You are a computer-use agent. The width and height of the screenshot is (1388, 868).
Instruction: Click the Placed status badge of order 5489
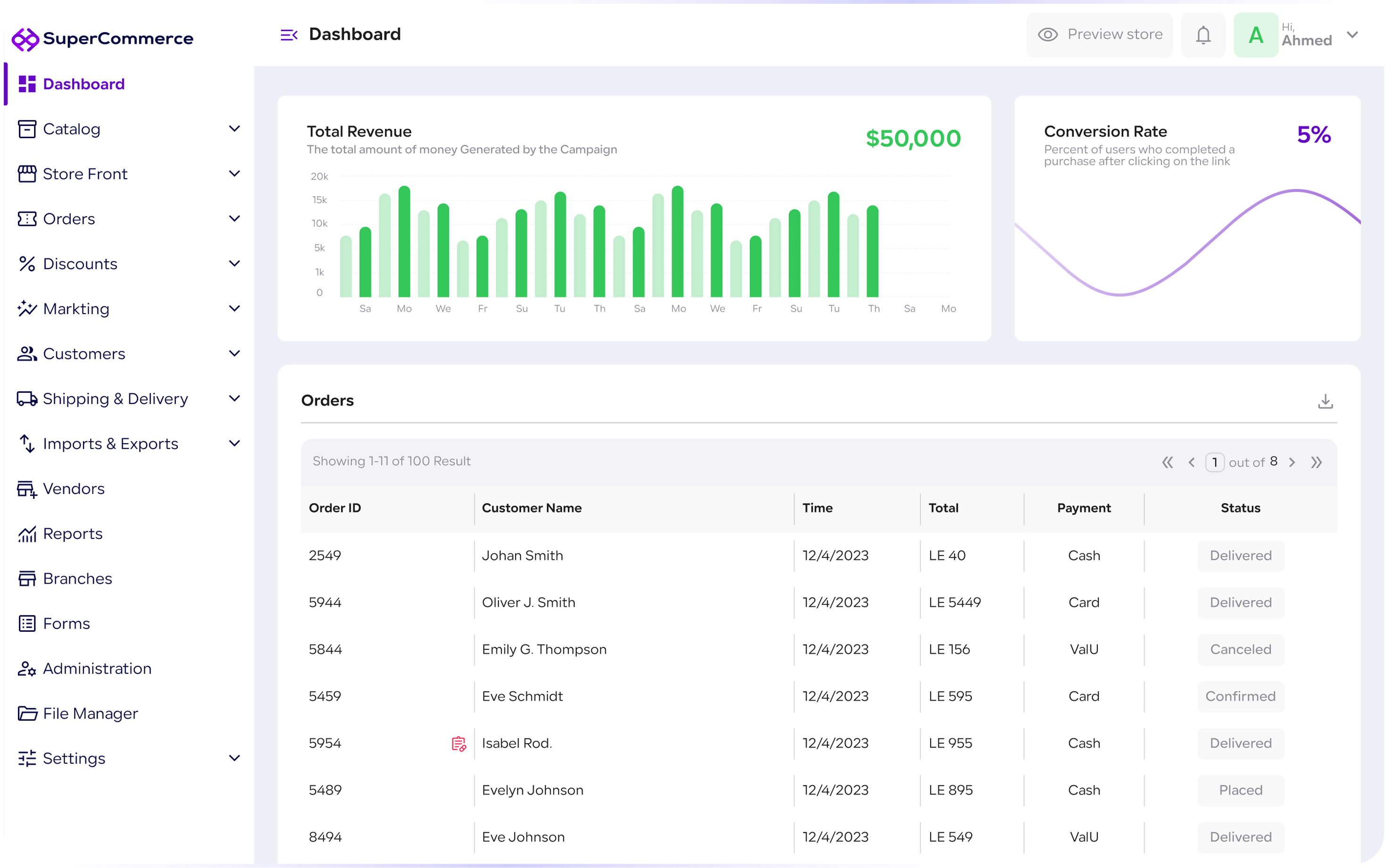pos(1240,790)
